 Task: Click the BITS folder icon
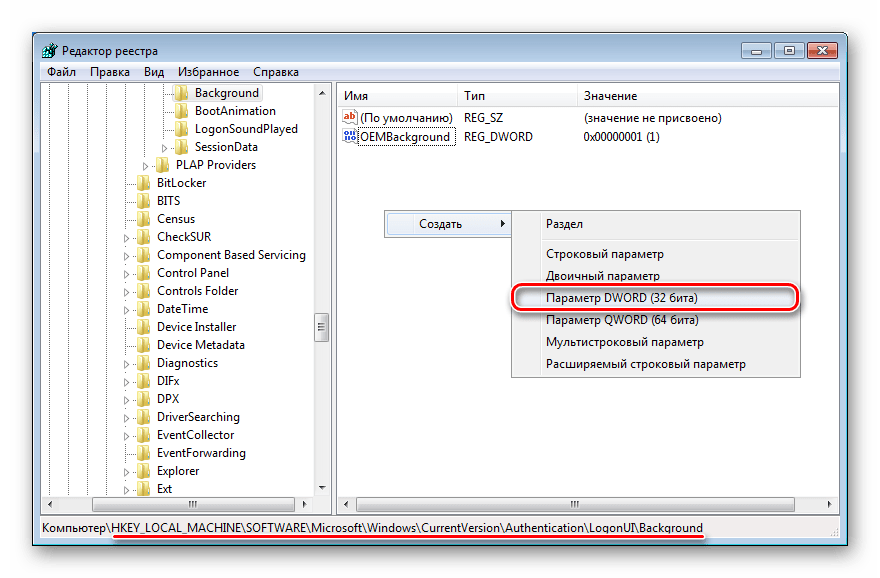(x=144, y=201)
